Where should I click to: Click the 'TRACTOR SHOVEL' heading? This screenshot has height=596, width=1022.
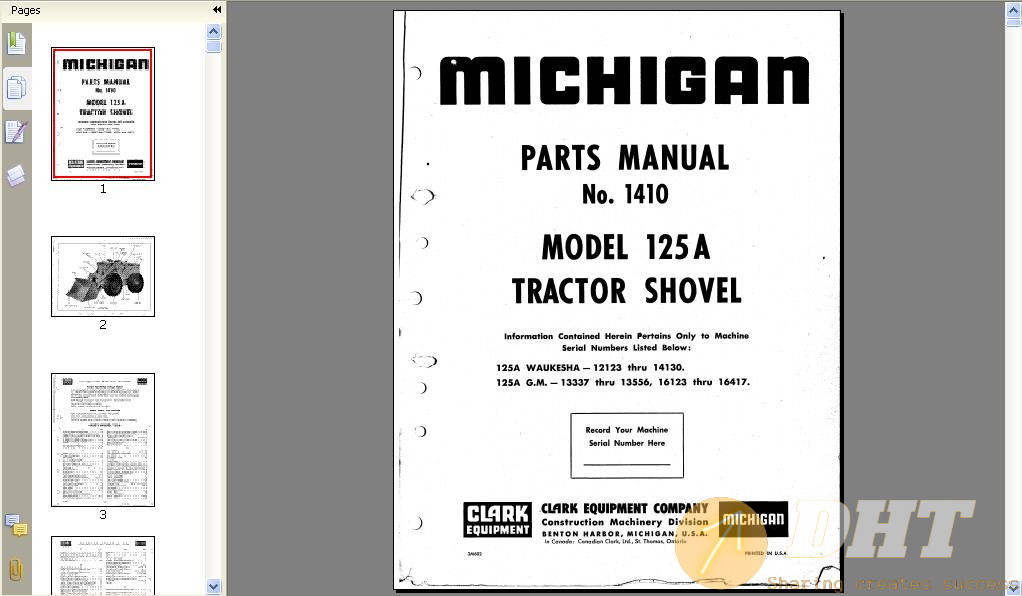tap(626, 291)
